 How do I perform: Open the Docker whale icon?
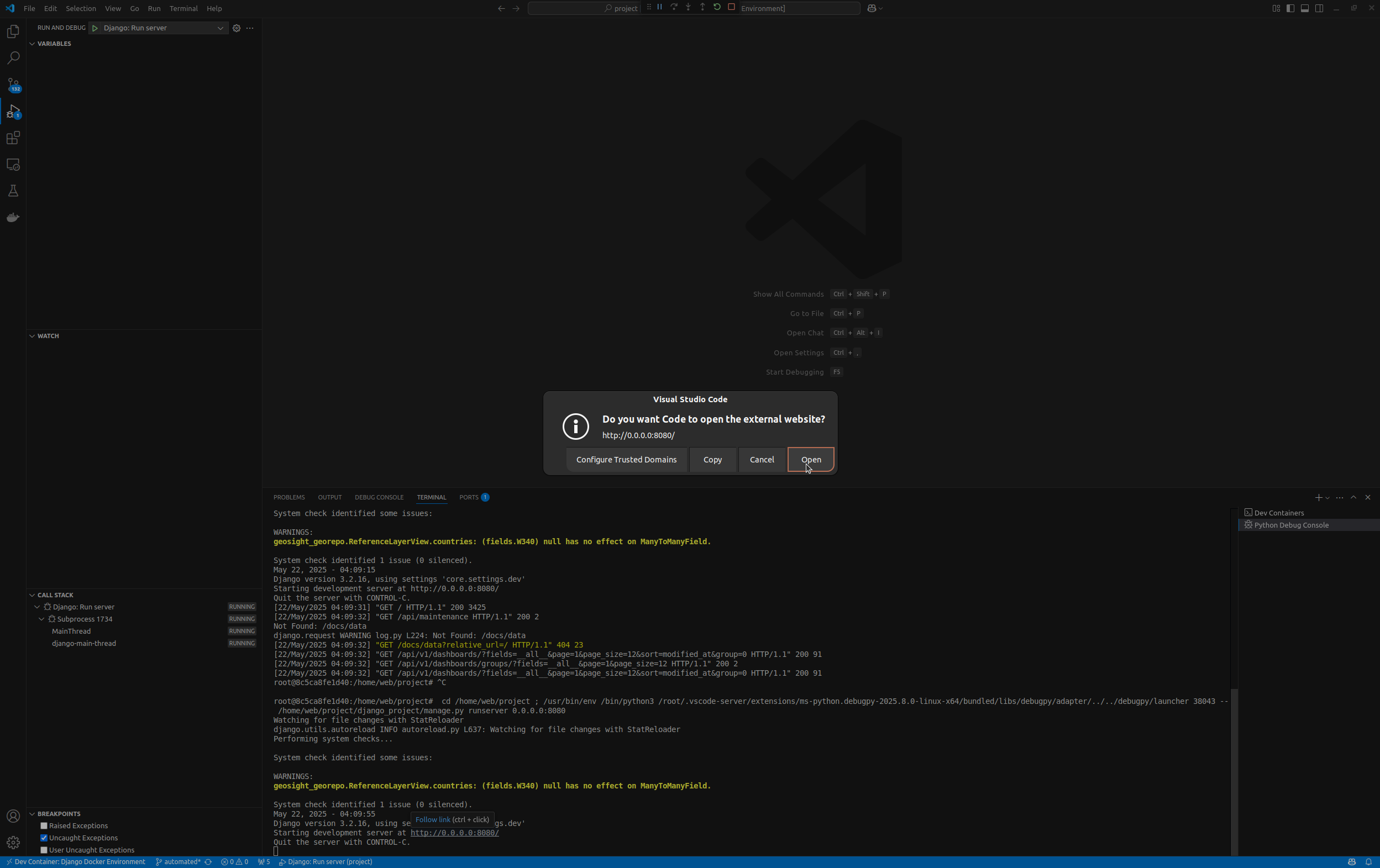[13, 217]
